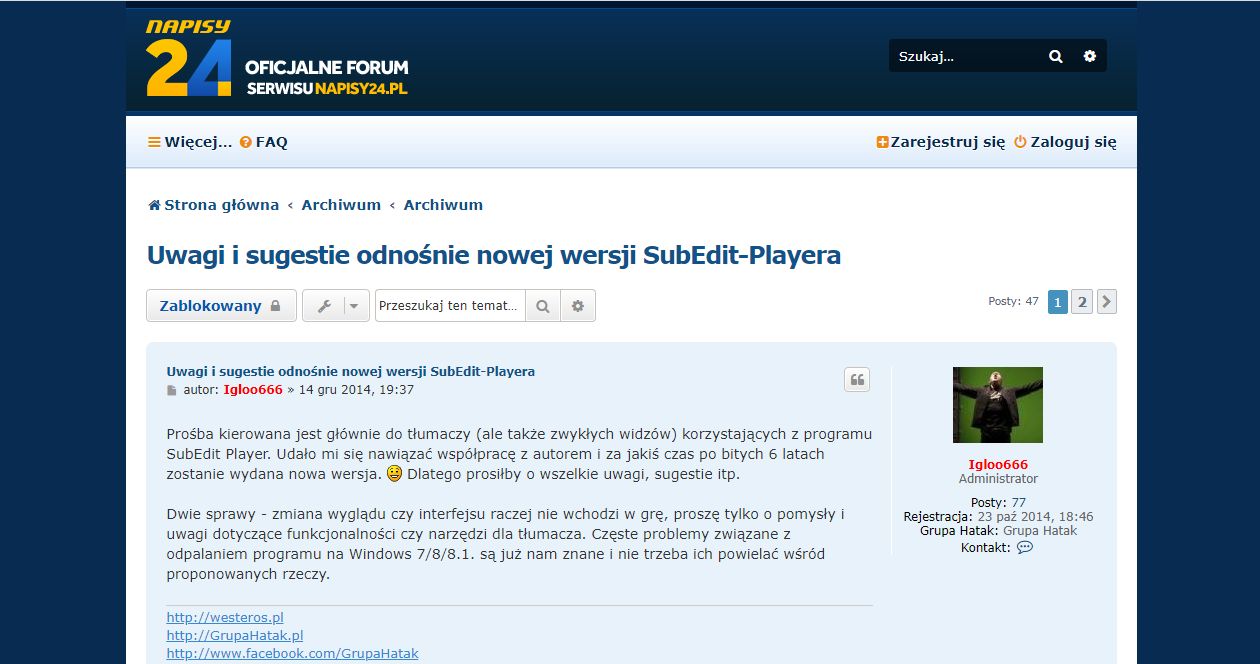1260x664 pixels.
Task: Click the small post icon beside autor
Action: (171, 390)
